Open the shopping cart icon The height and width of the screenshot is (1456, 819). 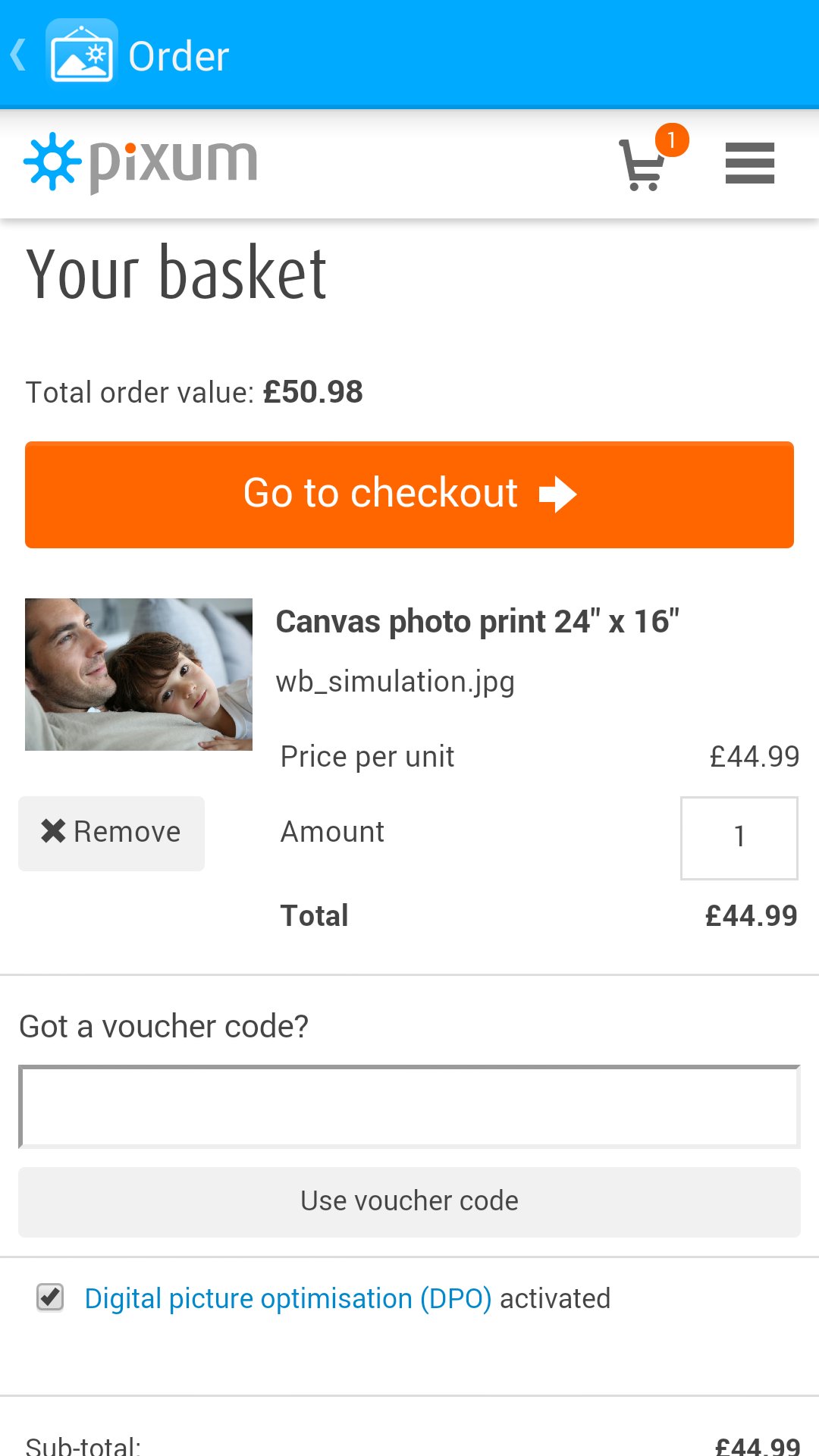click(x=642, y=165)
